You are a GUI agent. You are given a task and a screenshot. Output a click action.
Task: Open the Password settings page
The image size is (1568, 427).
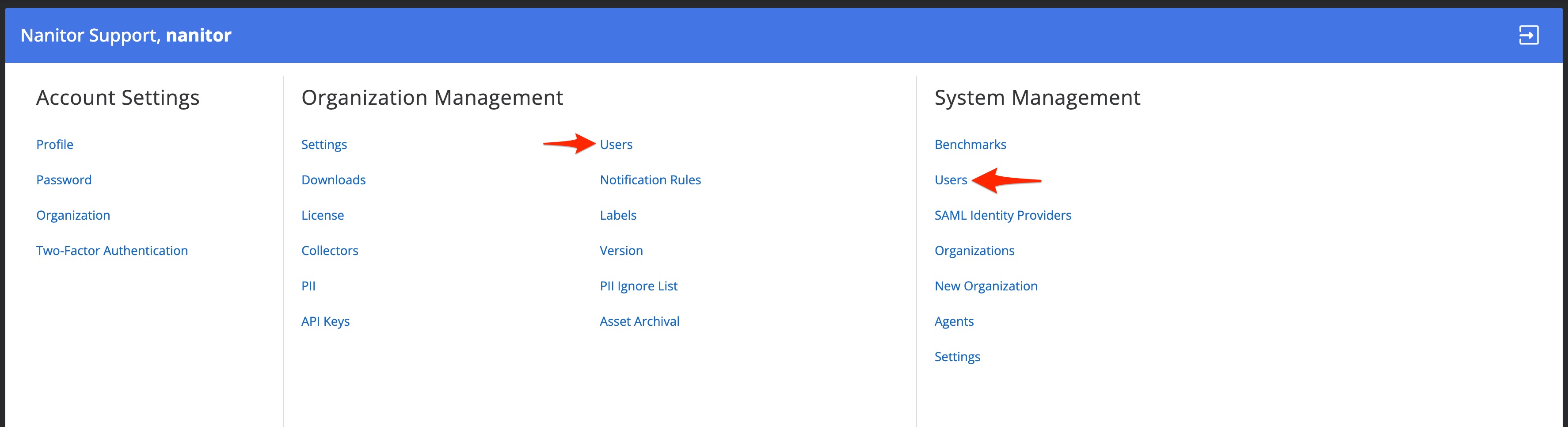[x=64, y=180]
